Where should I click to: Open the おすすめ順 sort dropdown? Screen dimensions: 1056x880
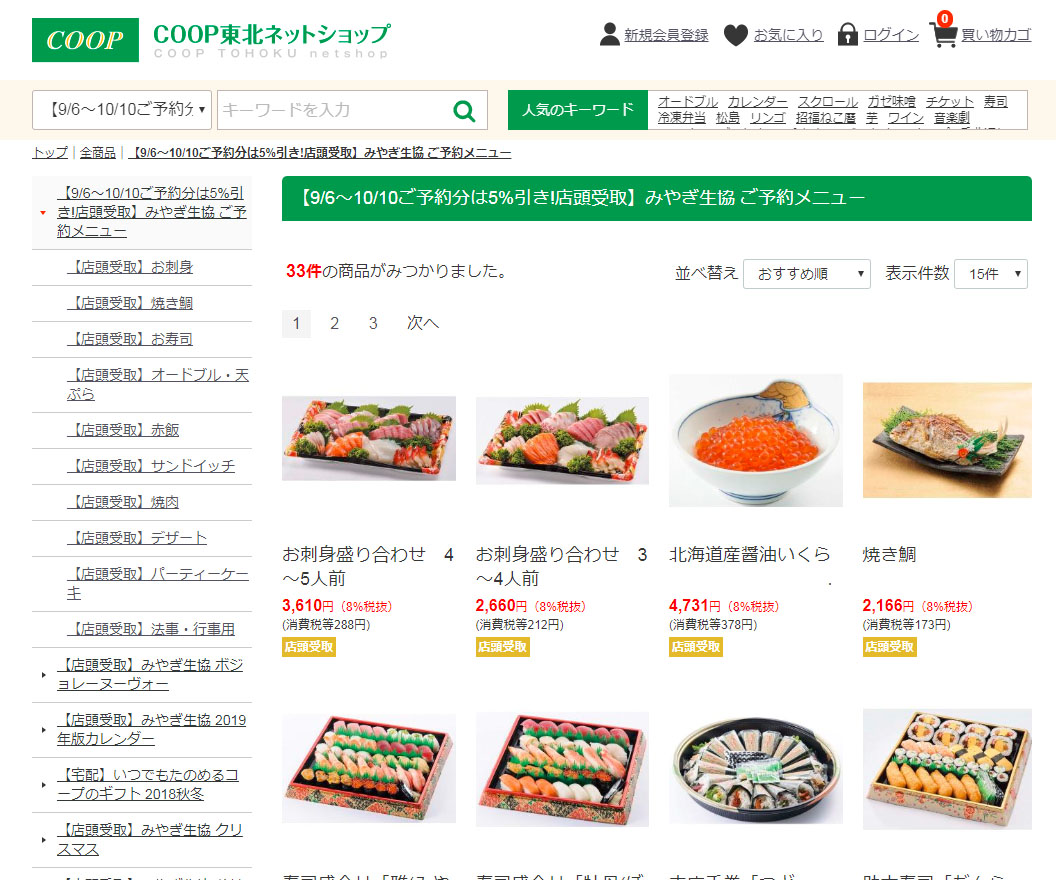click(806, 274)
